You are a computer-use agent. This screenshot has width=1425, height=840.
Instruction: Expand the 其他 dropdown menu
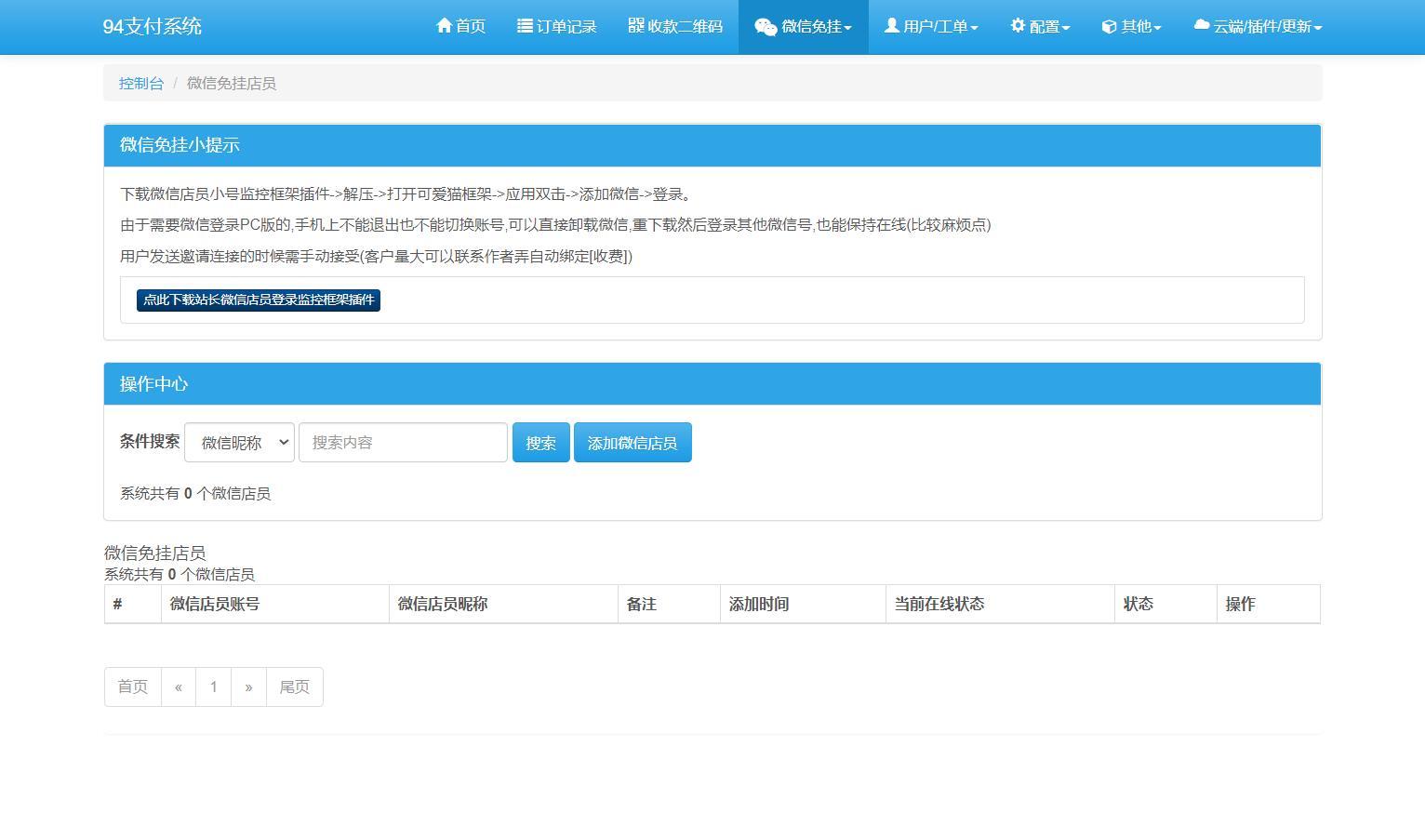click(1130, 26)
